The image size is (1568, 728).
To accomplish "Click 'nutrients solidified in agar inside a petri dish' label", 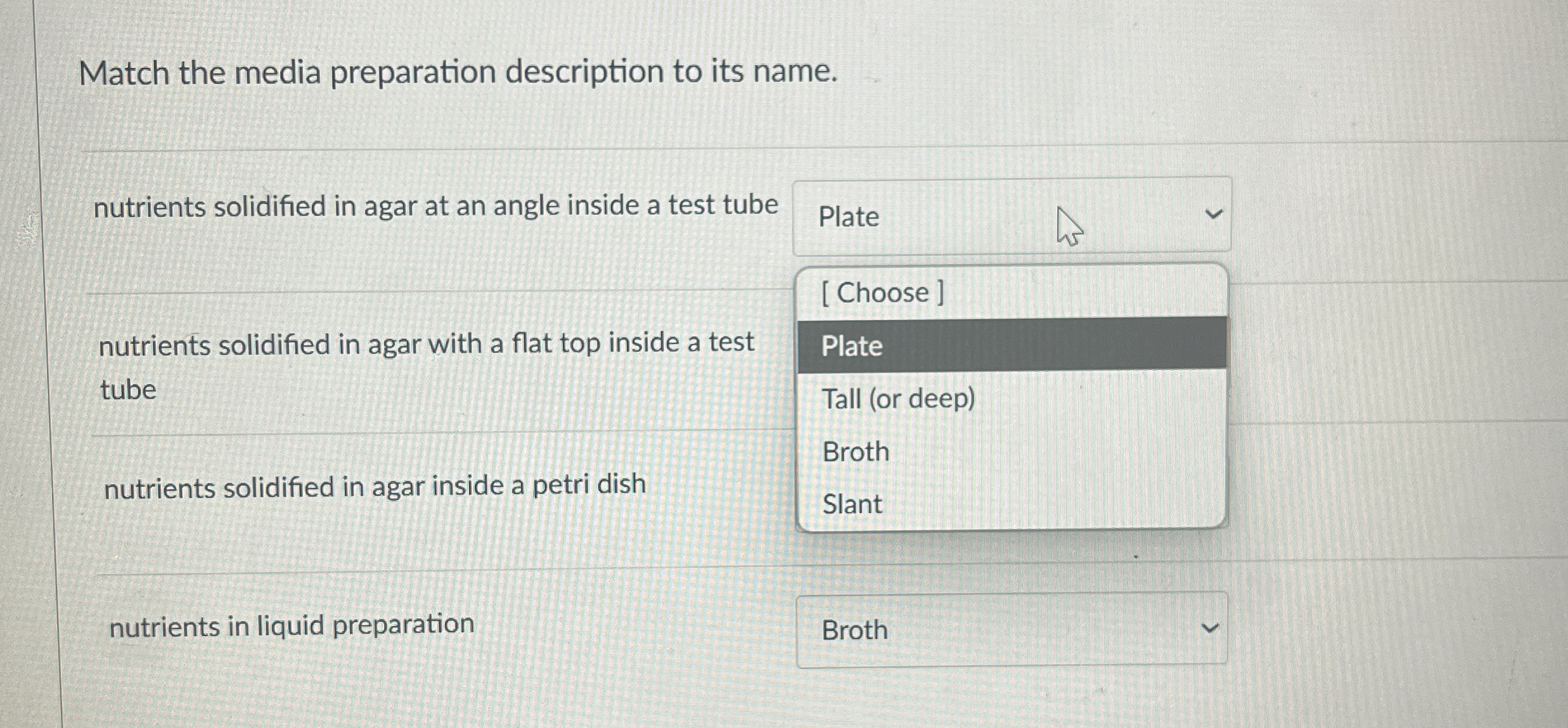I will click(375, 487).
